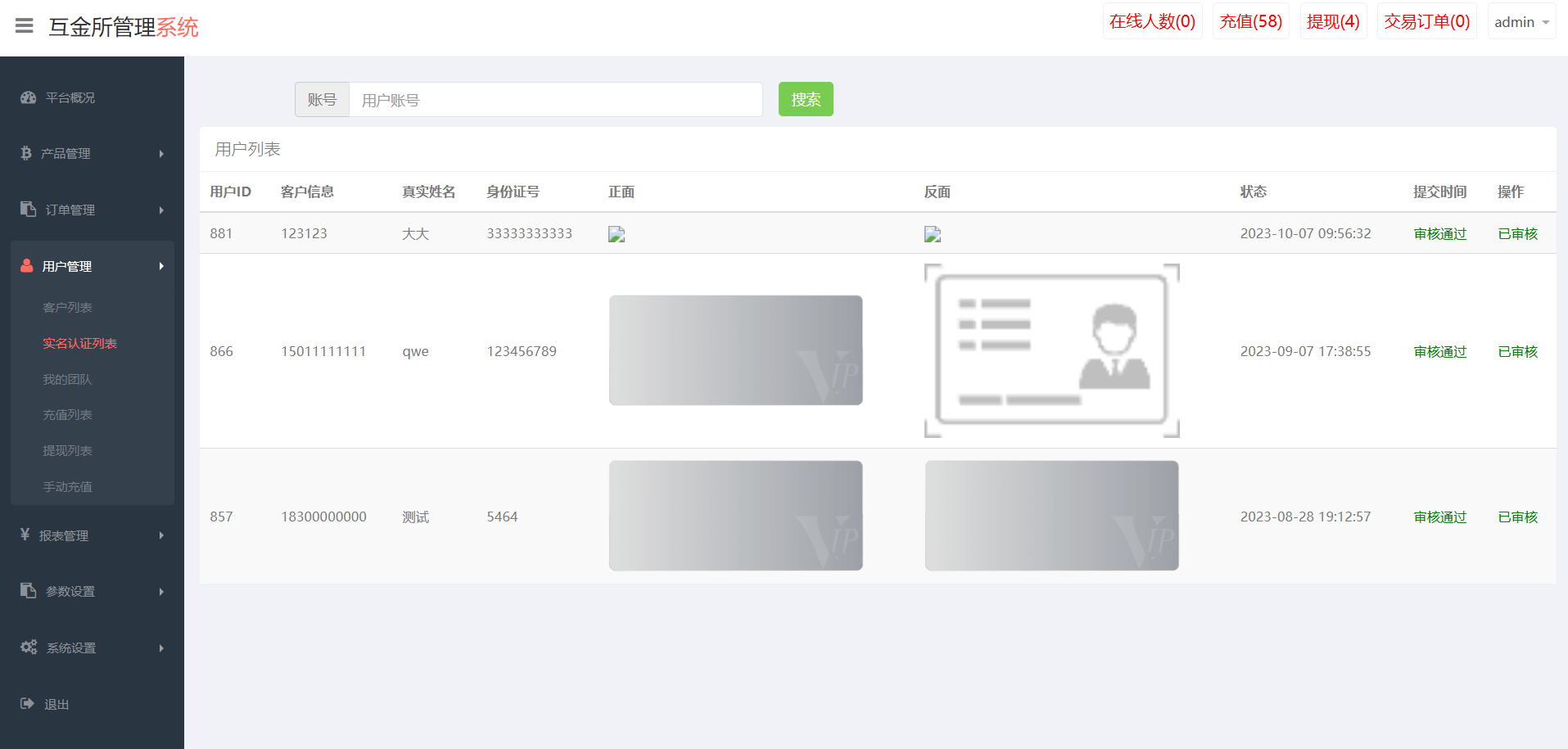Click the hamburger menu icon

[25, 26]
